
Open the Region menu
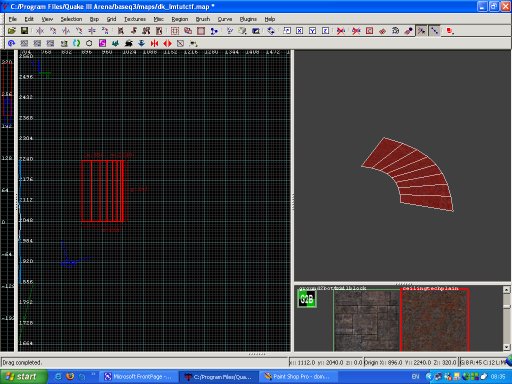pos(180,19)
